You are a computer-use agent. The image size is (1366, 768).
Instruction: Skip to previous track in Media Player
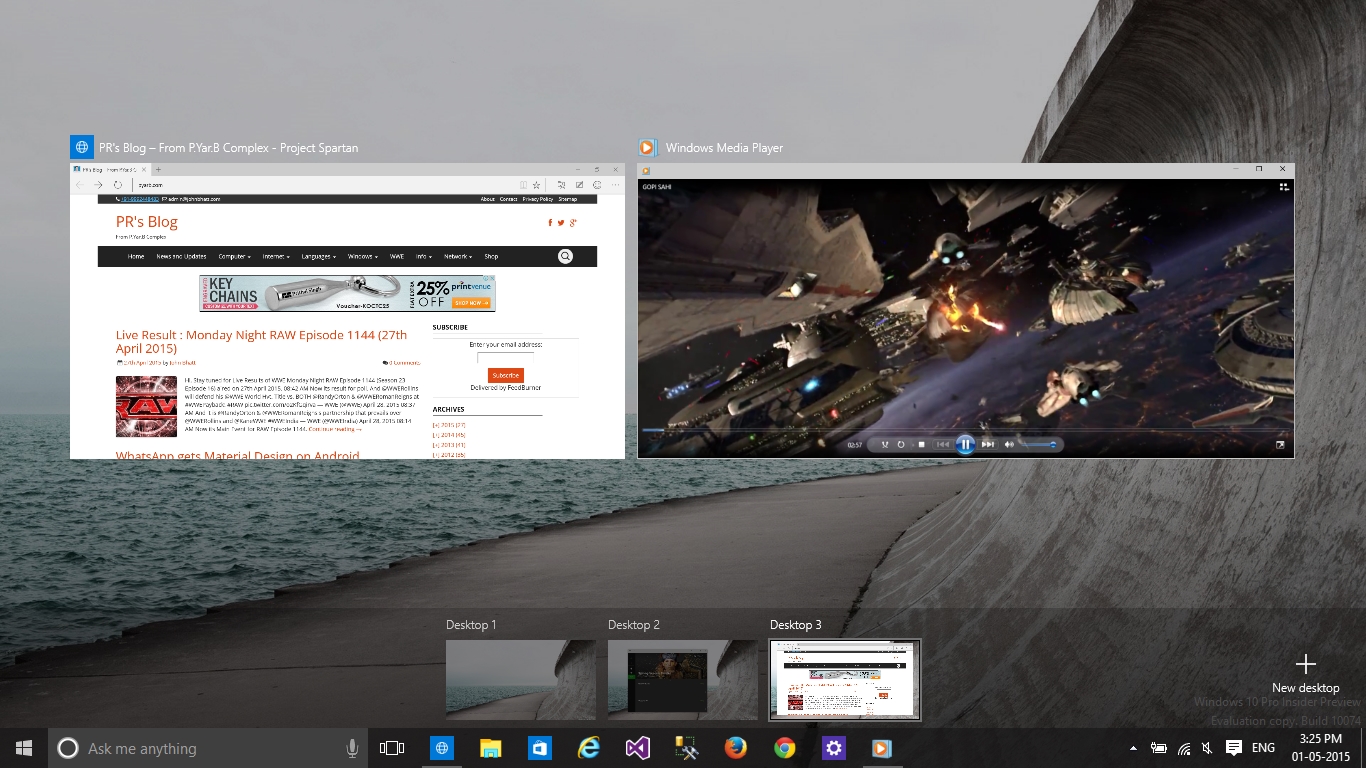[x=942, y=444]
